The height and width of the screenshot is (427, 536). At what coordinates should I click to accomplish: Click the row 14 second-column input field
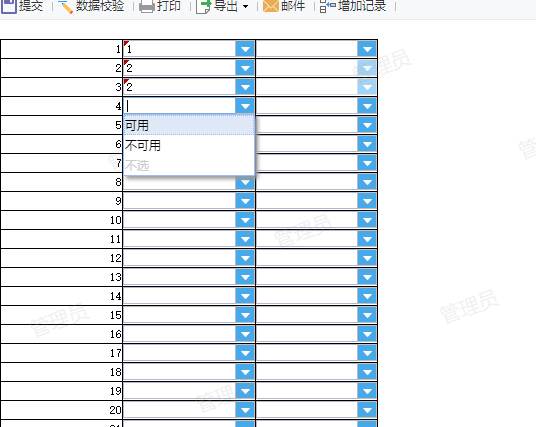coord(307,296)
